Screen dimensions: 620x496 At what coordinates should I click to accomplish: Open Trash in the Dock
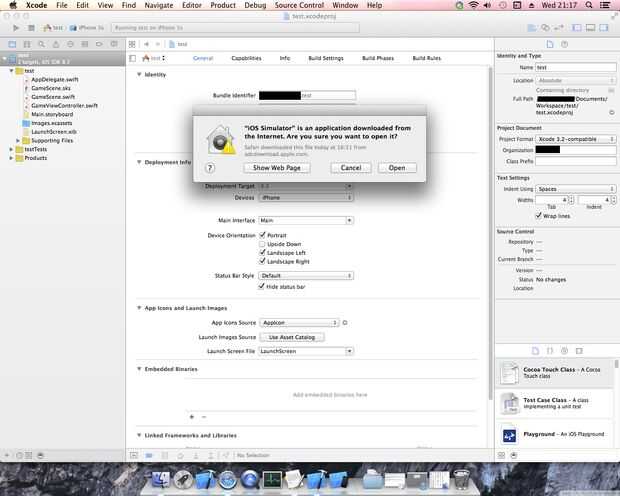coord(461,479)
